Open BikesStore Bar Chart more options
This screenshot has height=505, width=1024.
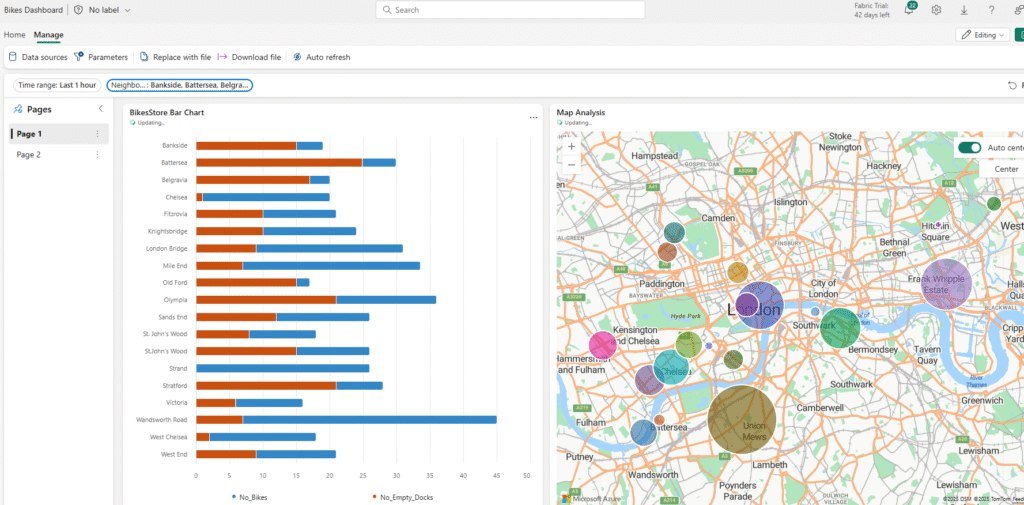533,118
